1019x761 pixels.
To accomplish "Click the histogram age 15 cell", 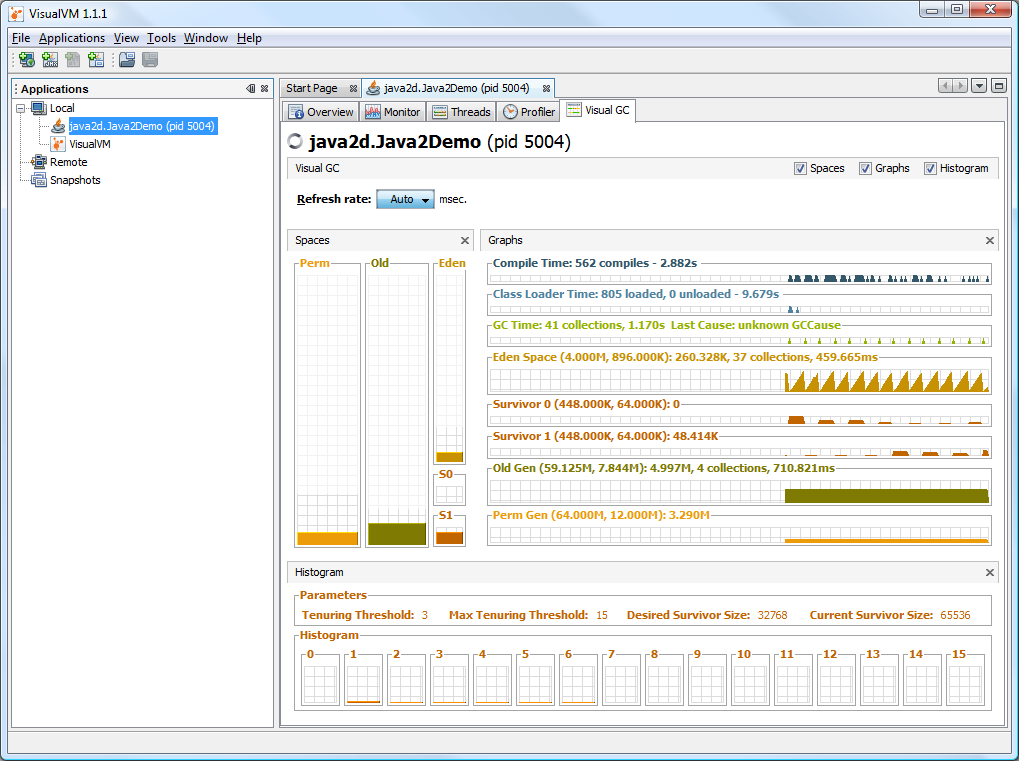I will point(966,680).
